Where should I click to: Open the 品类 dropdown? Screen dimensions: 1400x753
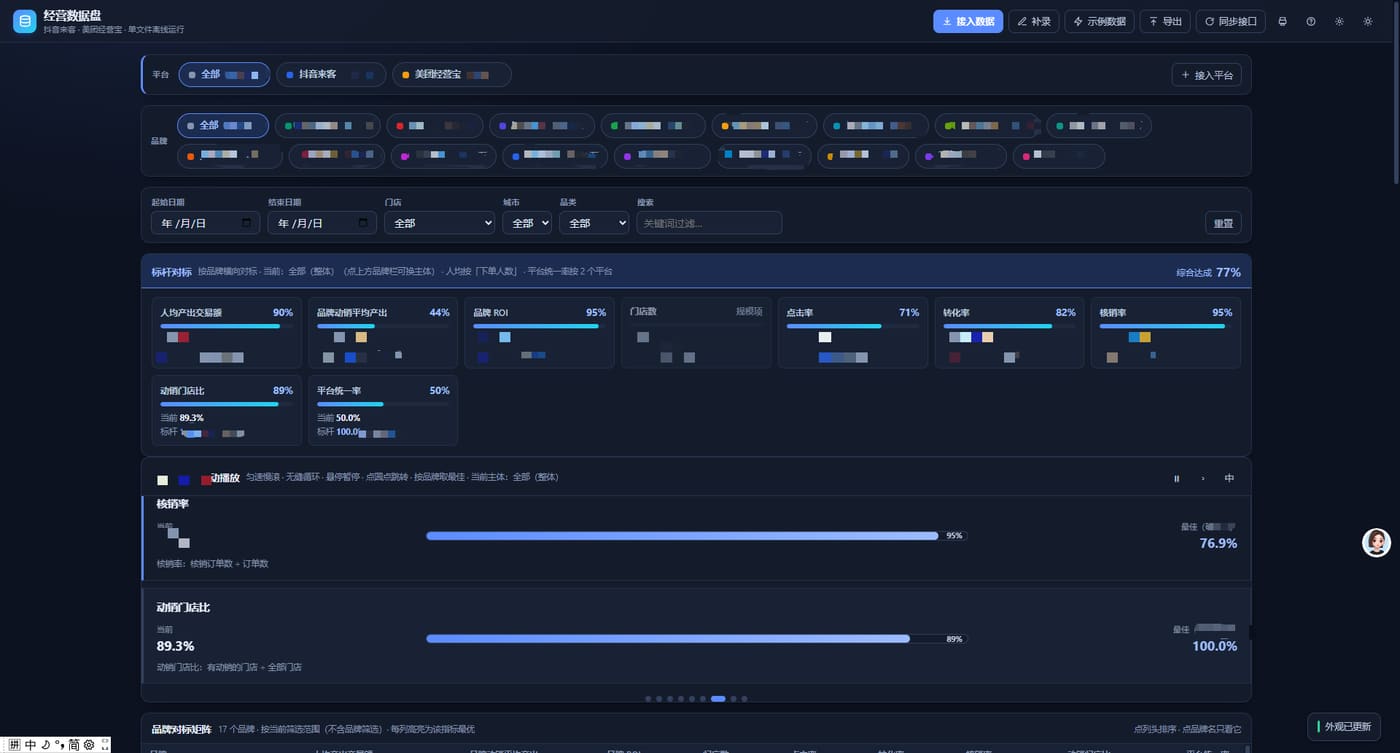pos(594,223)
